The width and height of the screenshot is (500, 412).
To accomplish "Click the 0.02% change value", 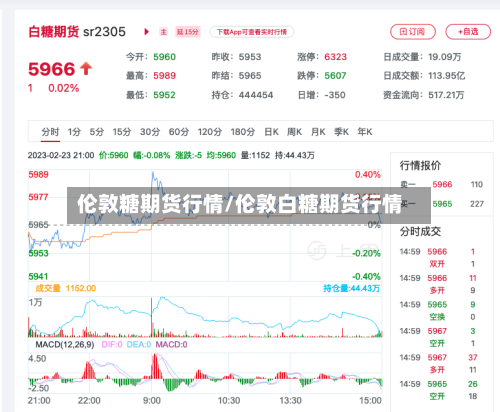I will (x=64, y=88).
